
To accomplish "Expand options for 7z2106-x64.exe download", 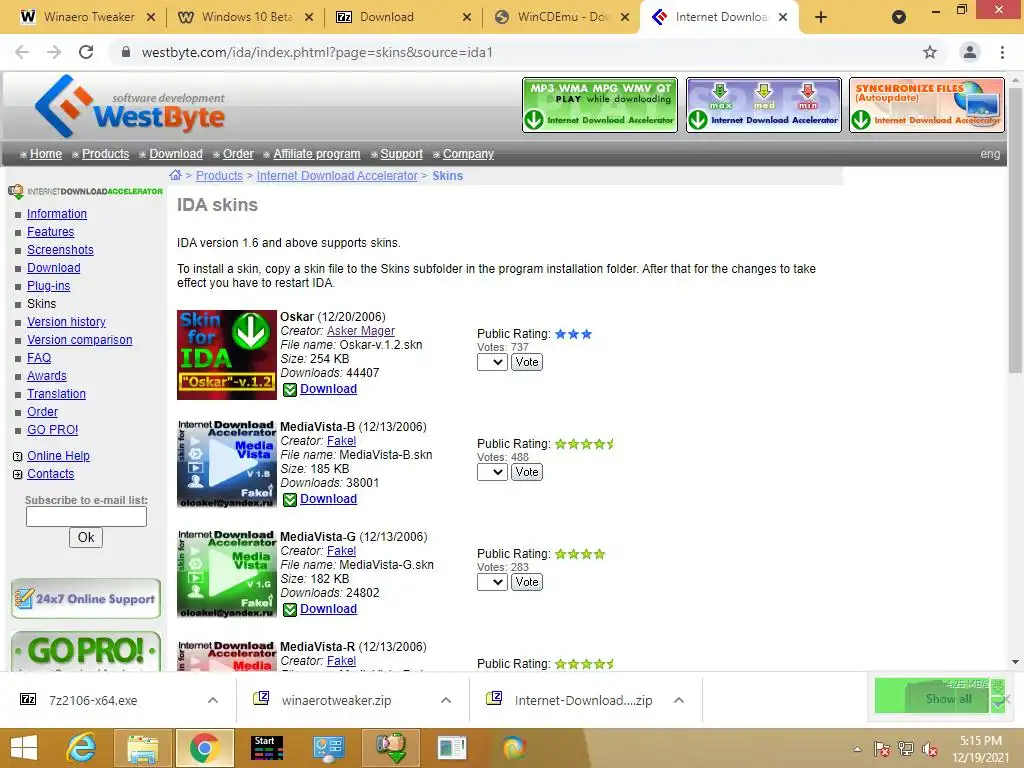I will point(213,700).
